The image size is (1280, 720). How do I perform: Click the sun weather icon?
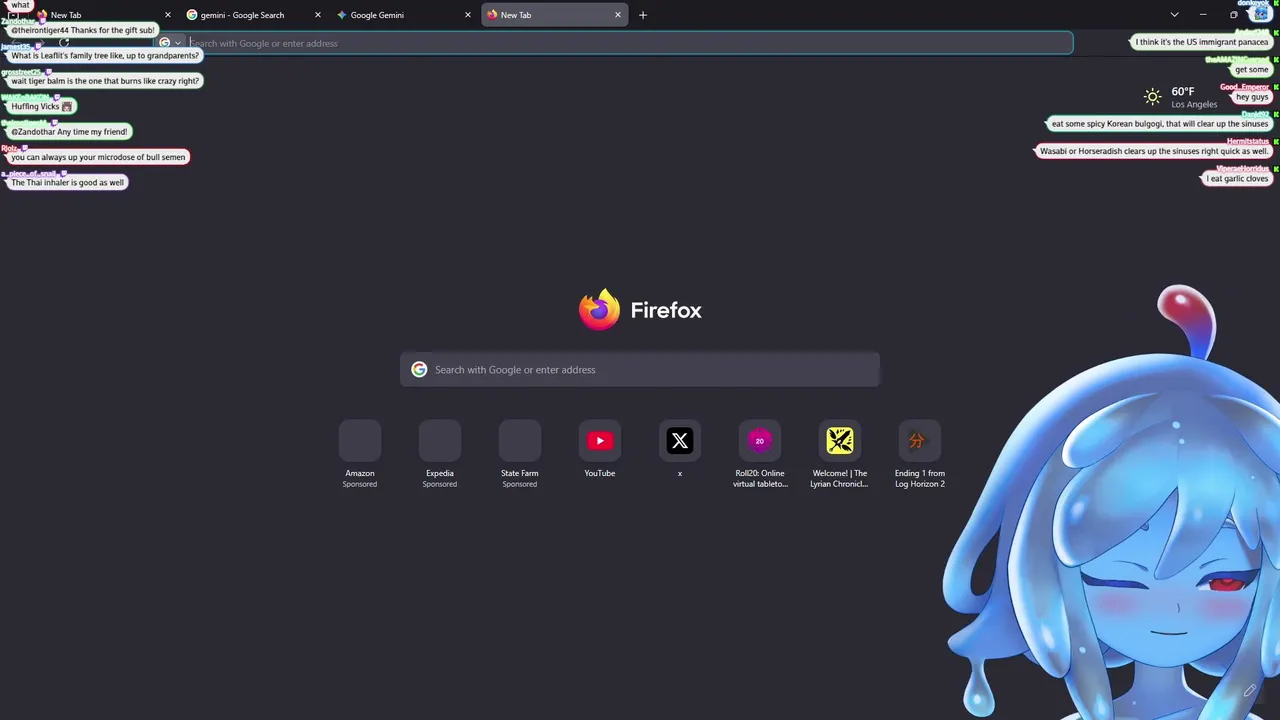coord(1153,97)
